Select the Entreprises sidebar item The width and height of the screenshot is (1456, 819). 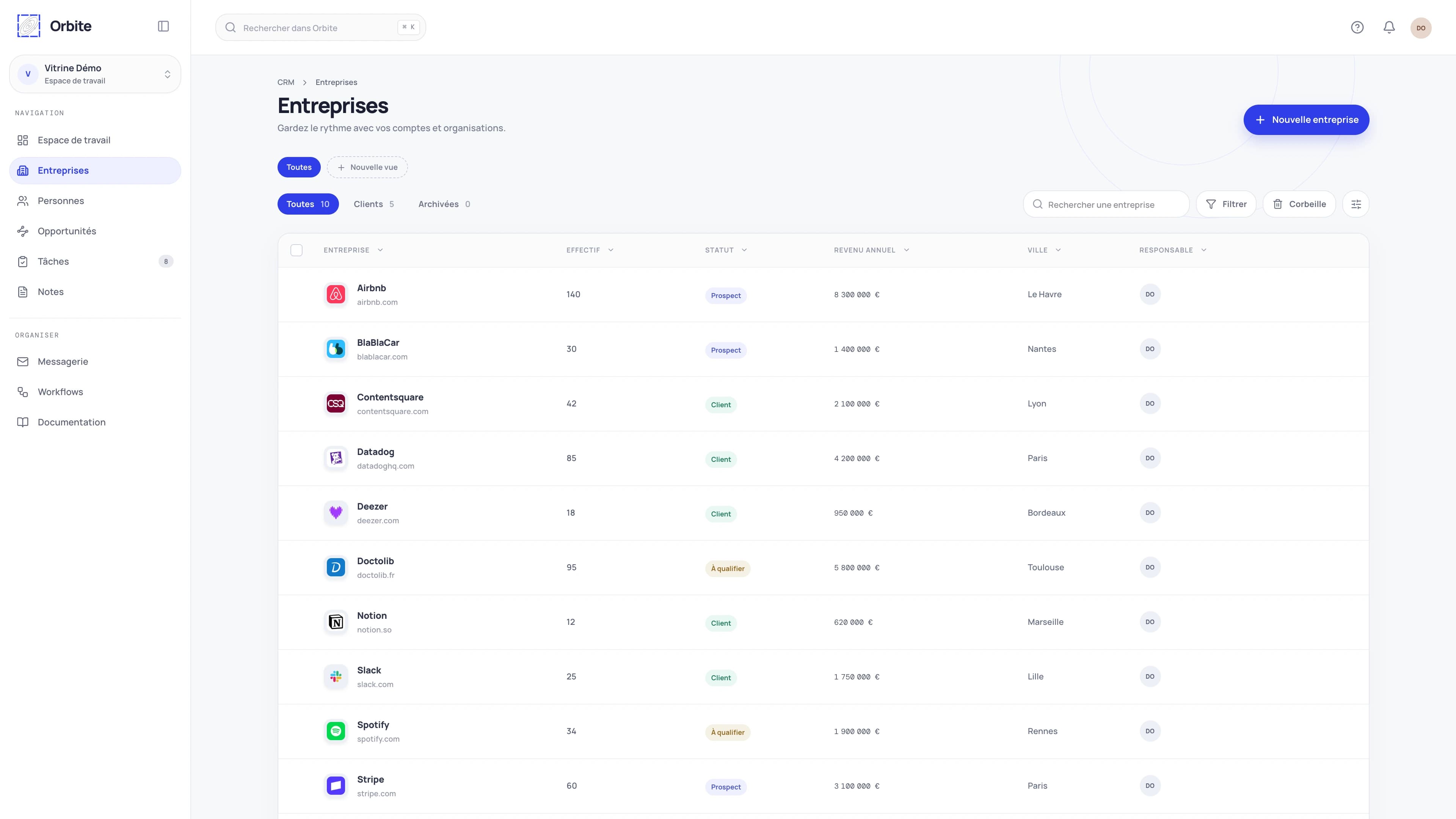95,171
